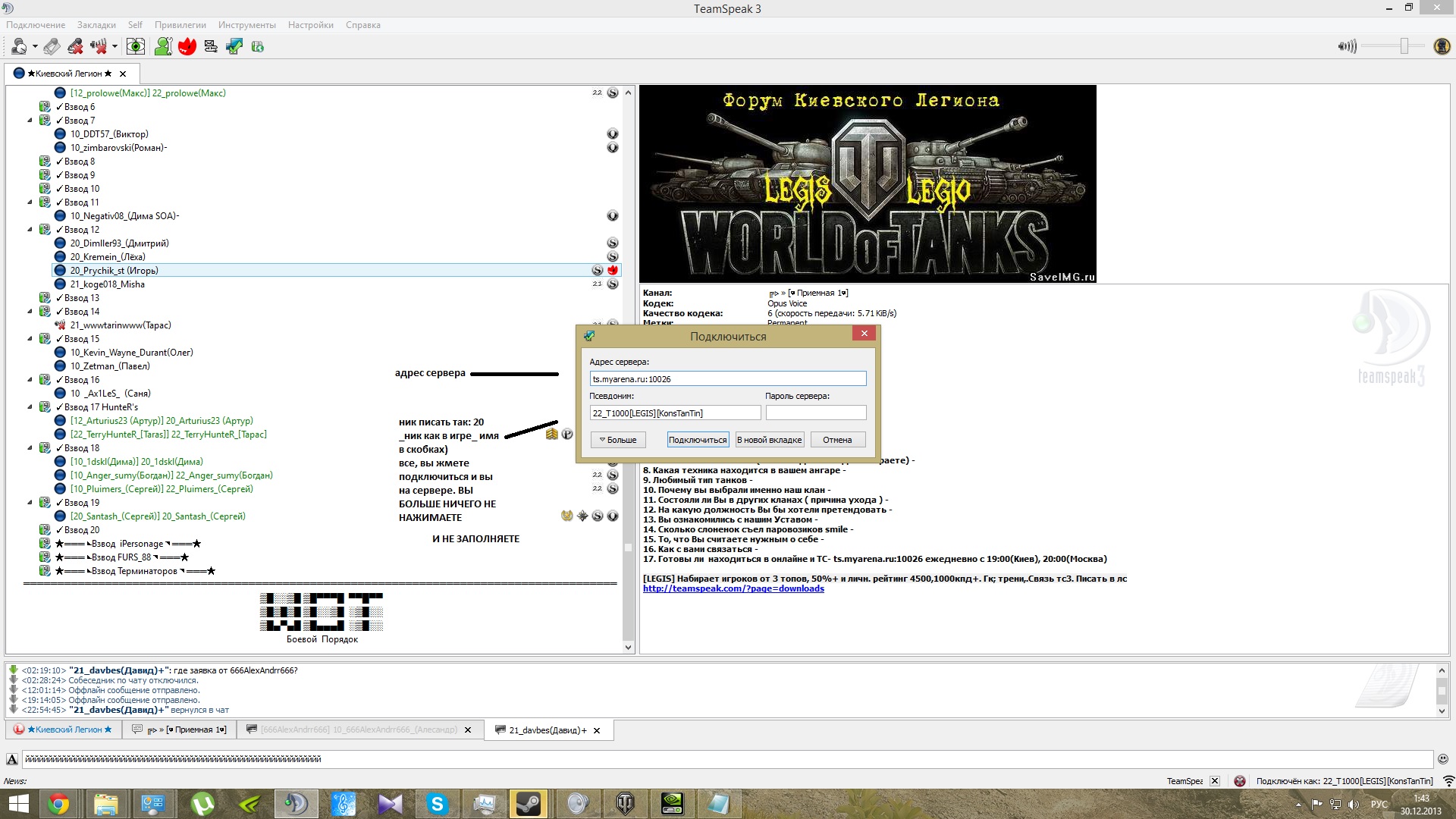Expand the Больше options button
The image size is (1456, 819).
618,440
